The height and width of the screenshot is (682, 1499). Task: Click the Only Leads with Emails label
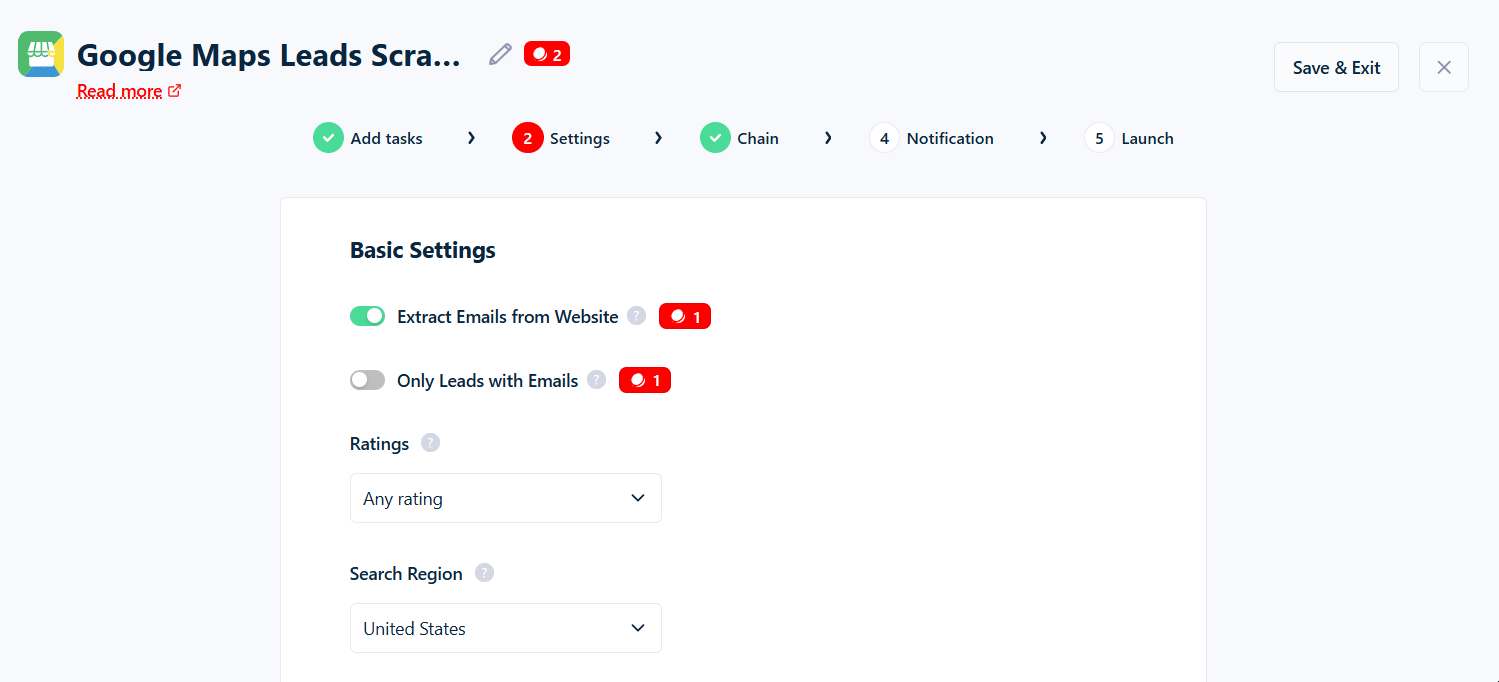pos(488,381)
